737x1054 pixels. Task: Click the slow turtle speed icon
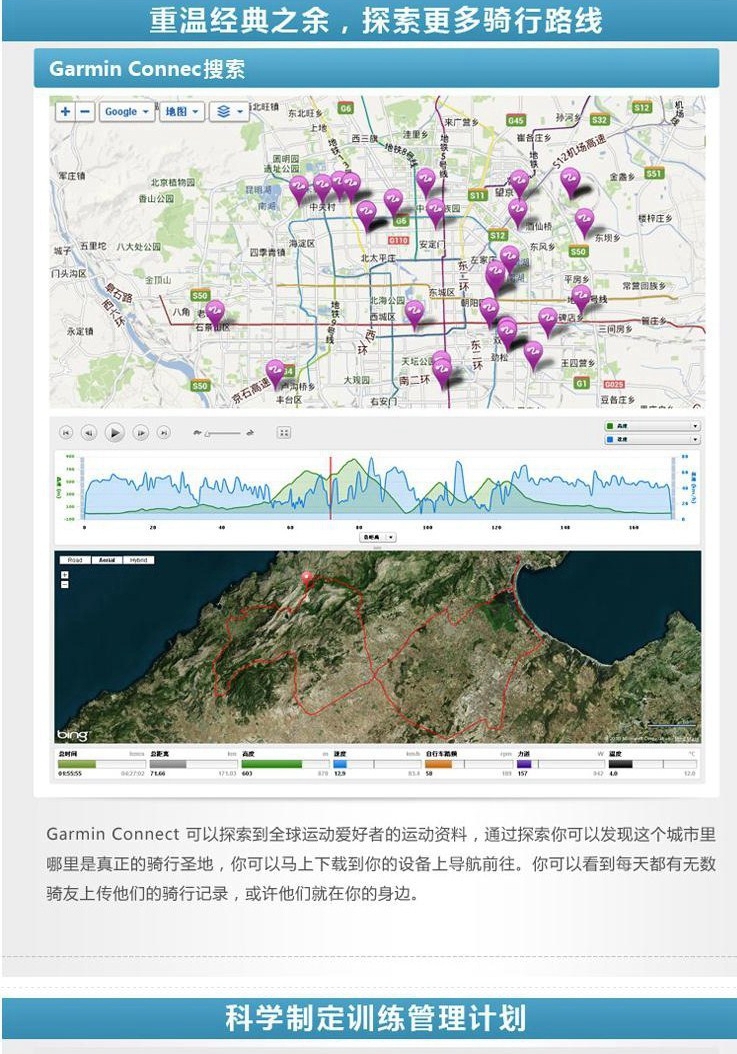point(197,433)
